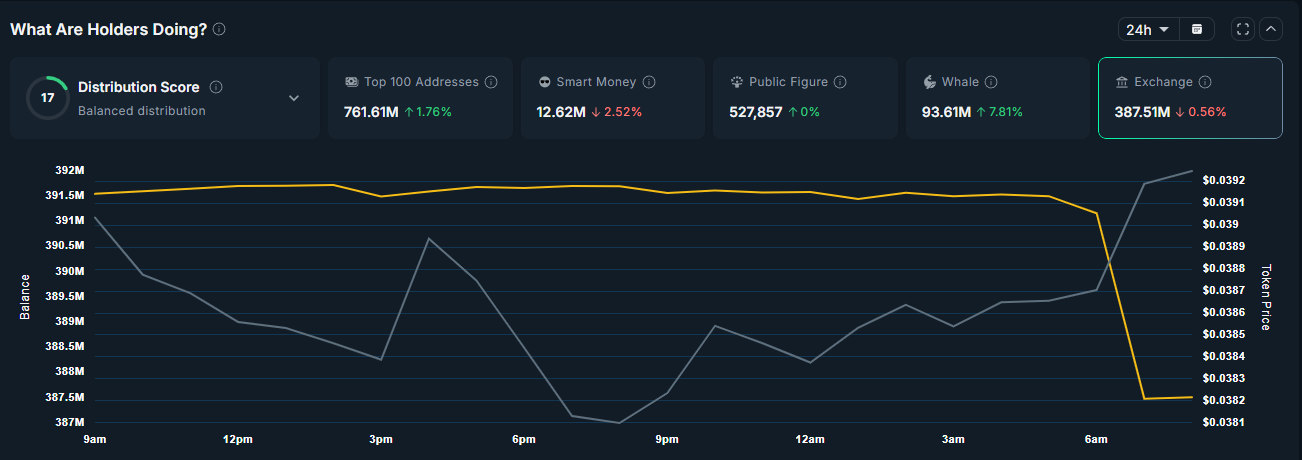1302x460 pixels.
Task: Click the Distribution Score circular gauge
Action: click(47, 97)
